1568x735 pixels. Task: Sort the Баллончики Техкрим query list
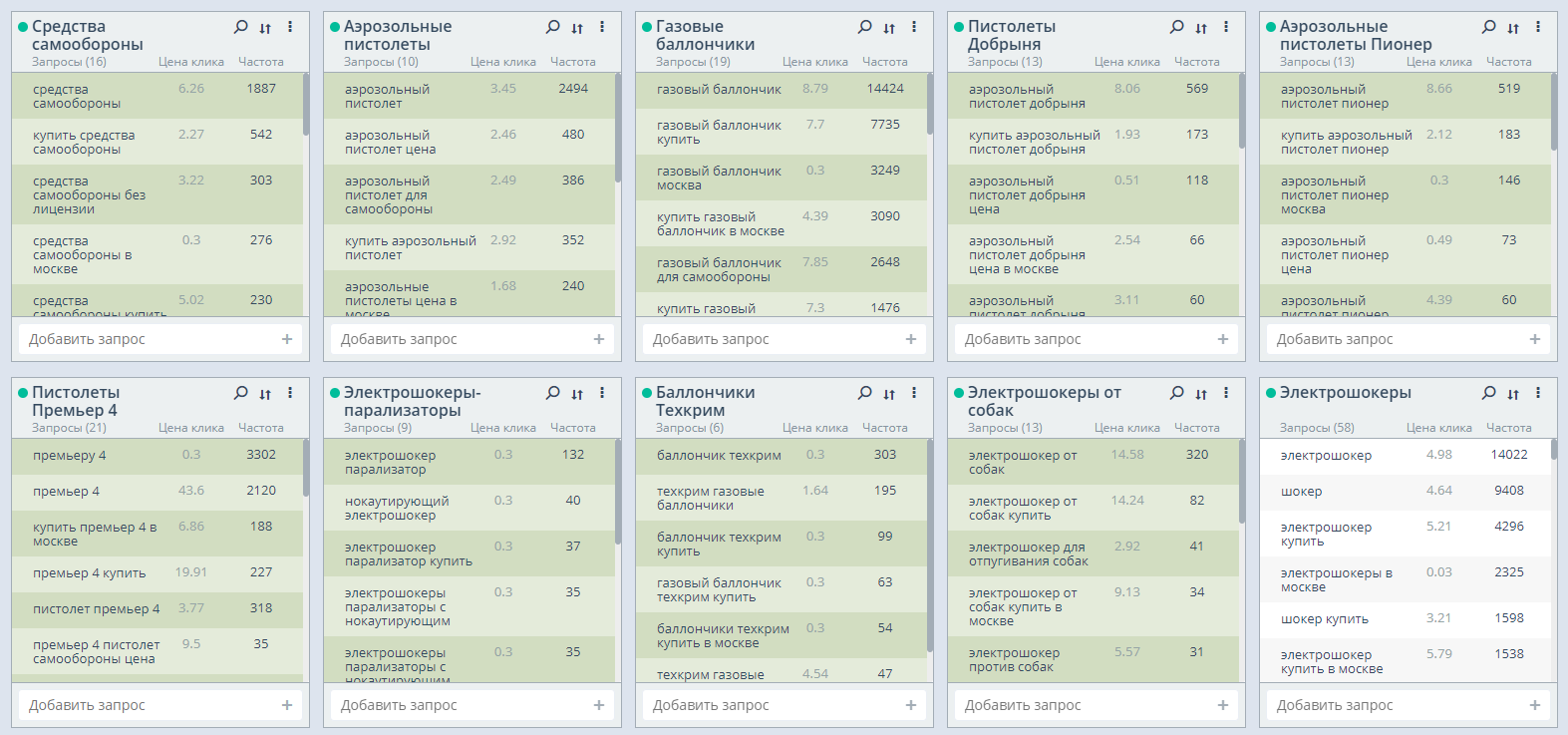point(889,394)
